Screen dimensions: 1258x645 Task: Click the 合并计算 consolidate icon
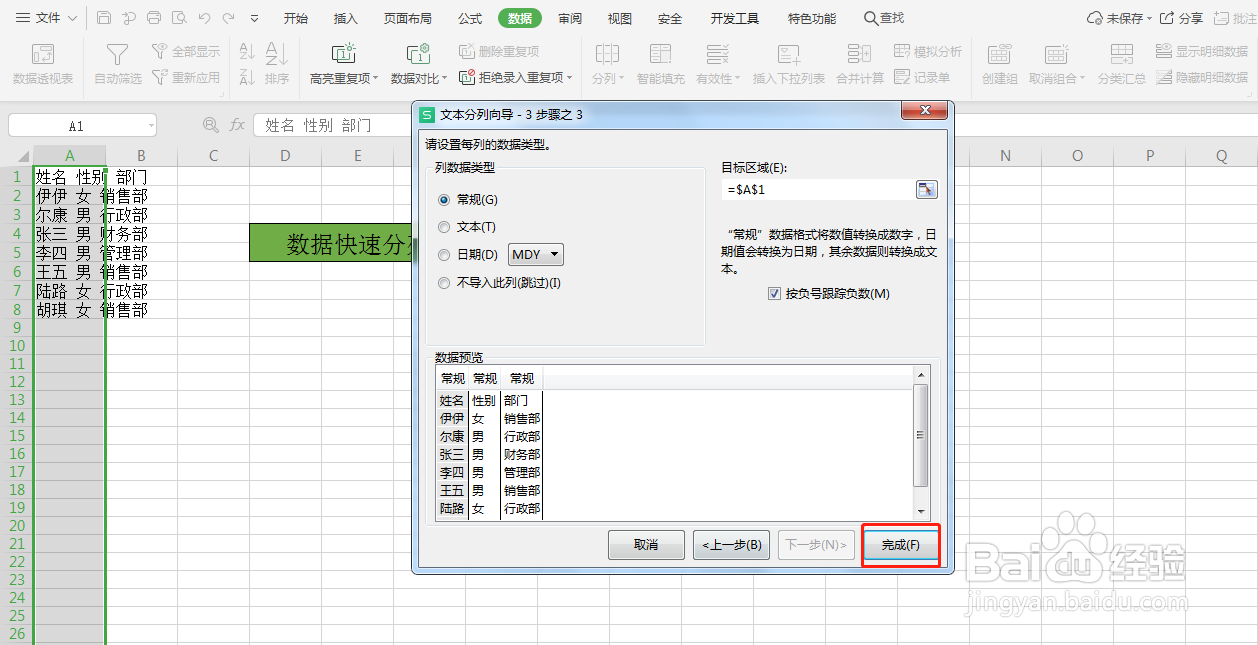coord(859,54)
